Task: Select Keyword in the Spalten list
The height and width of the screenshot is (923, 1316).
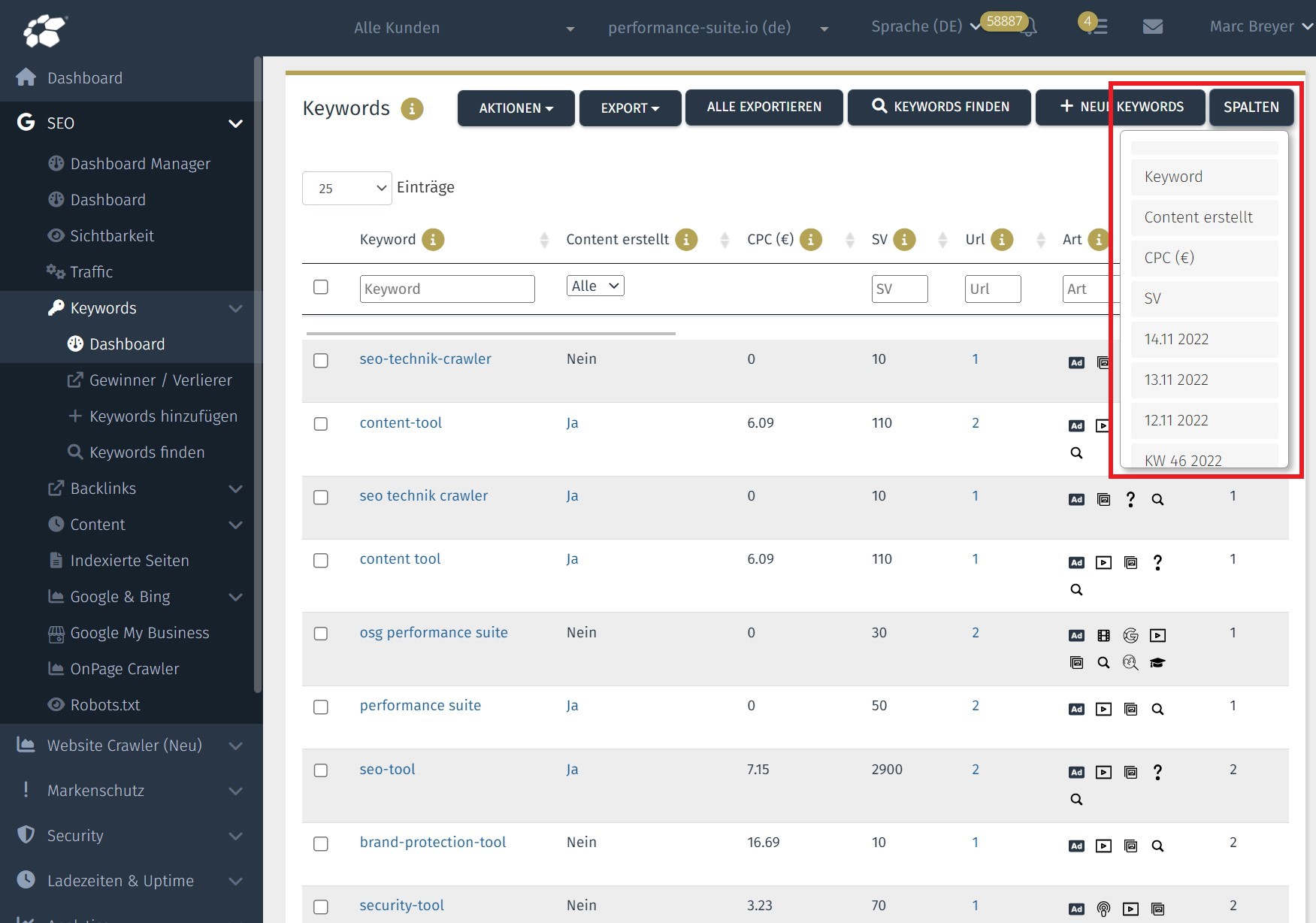Action: tap(1204, 177)
